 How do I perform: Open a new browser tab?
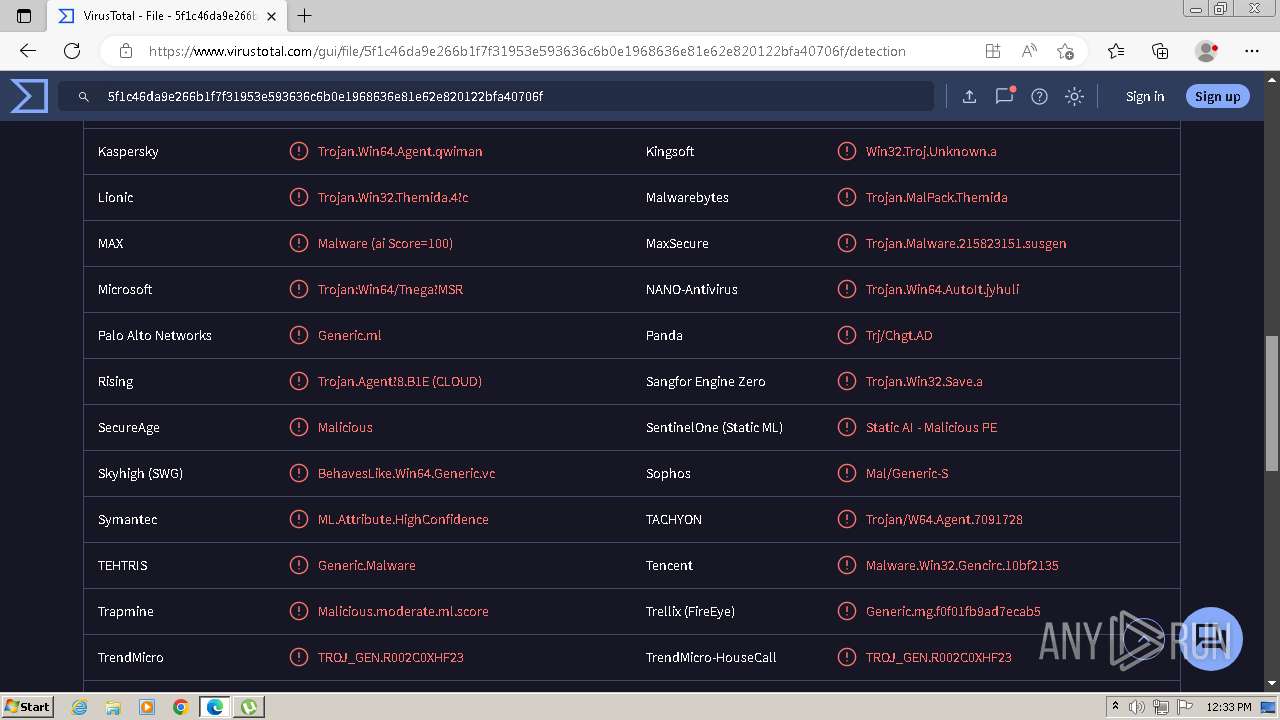coord(305,16)
